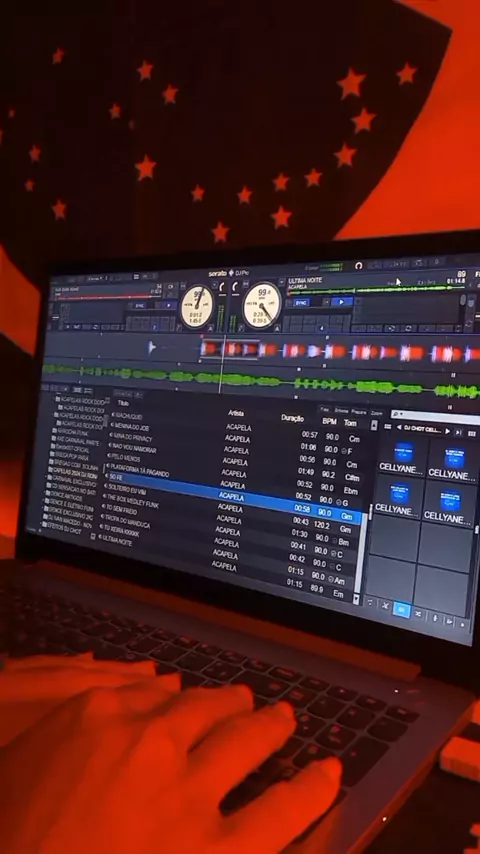This screenshot has height=854, width=480.
Task: Toggle the left deck keylock A button
Action: [210, 328]
